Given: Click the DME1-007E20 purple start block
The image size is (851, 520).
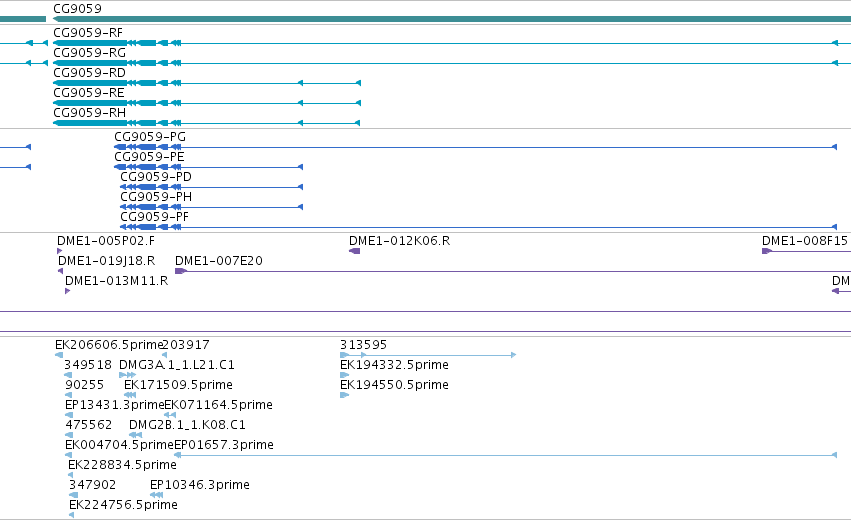Looking at the screenshot, I should (181, 271).
